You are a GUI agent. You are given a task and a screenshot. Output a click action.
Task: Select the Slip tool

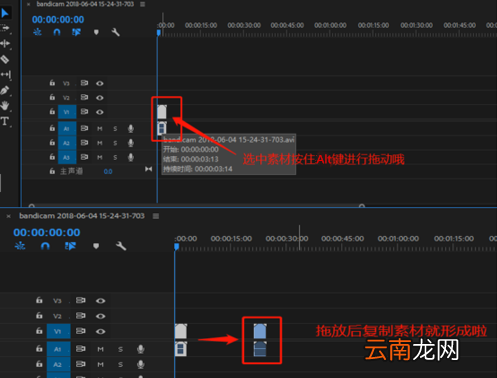pos(5,74)
